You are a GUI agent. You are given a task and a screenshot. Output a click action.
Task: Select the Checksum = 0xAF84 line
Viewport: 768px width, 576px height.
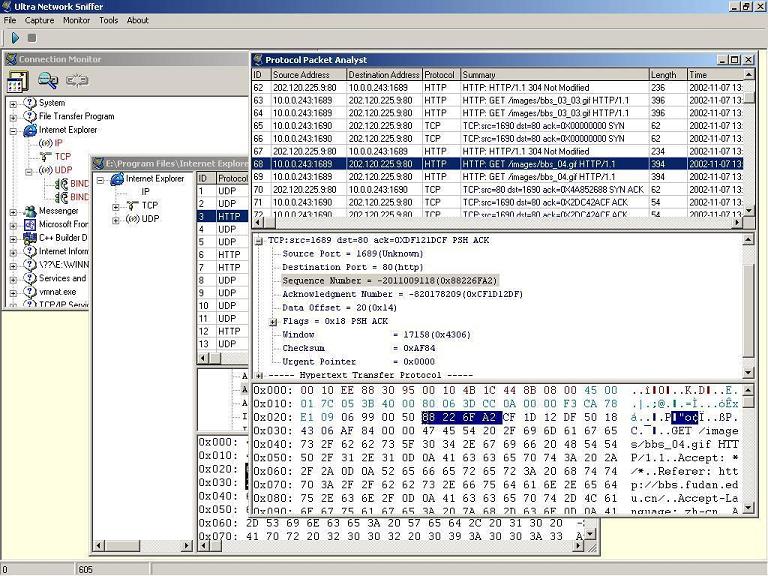coord(359,348)
